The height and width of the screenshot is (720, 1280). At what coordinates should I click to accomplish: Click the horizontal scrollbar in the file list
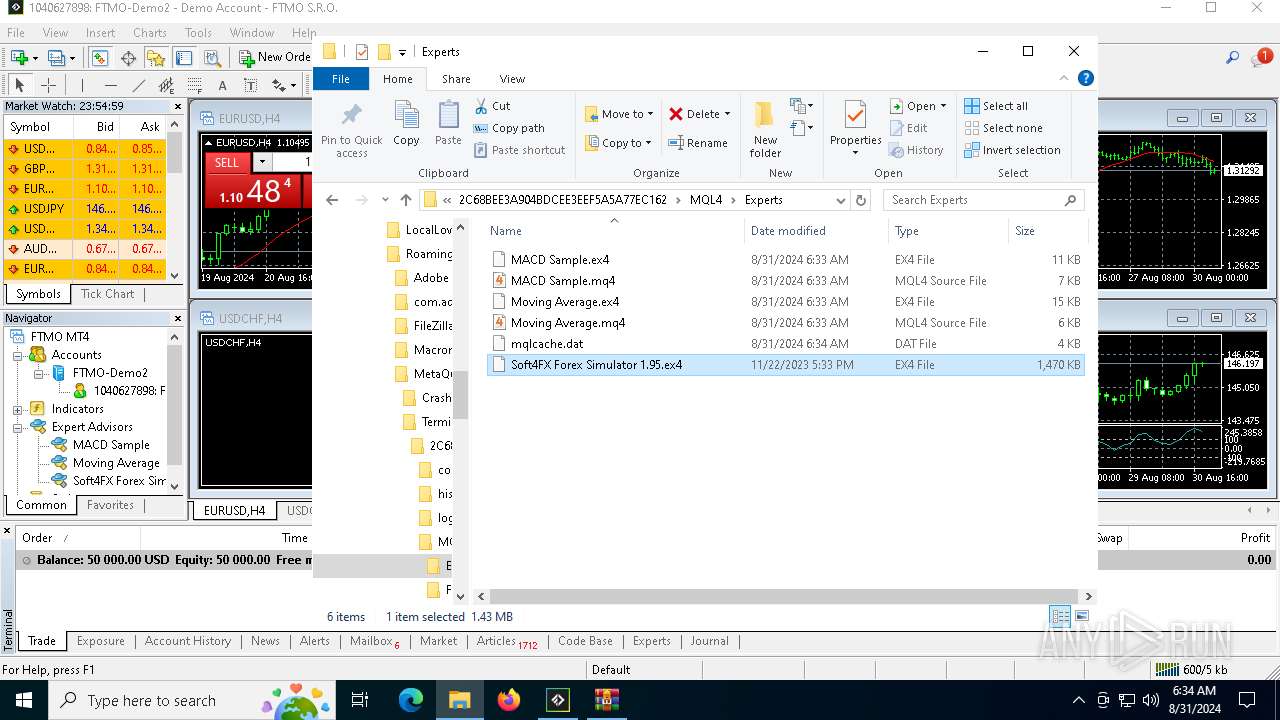tap(786, 596)
